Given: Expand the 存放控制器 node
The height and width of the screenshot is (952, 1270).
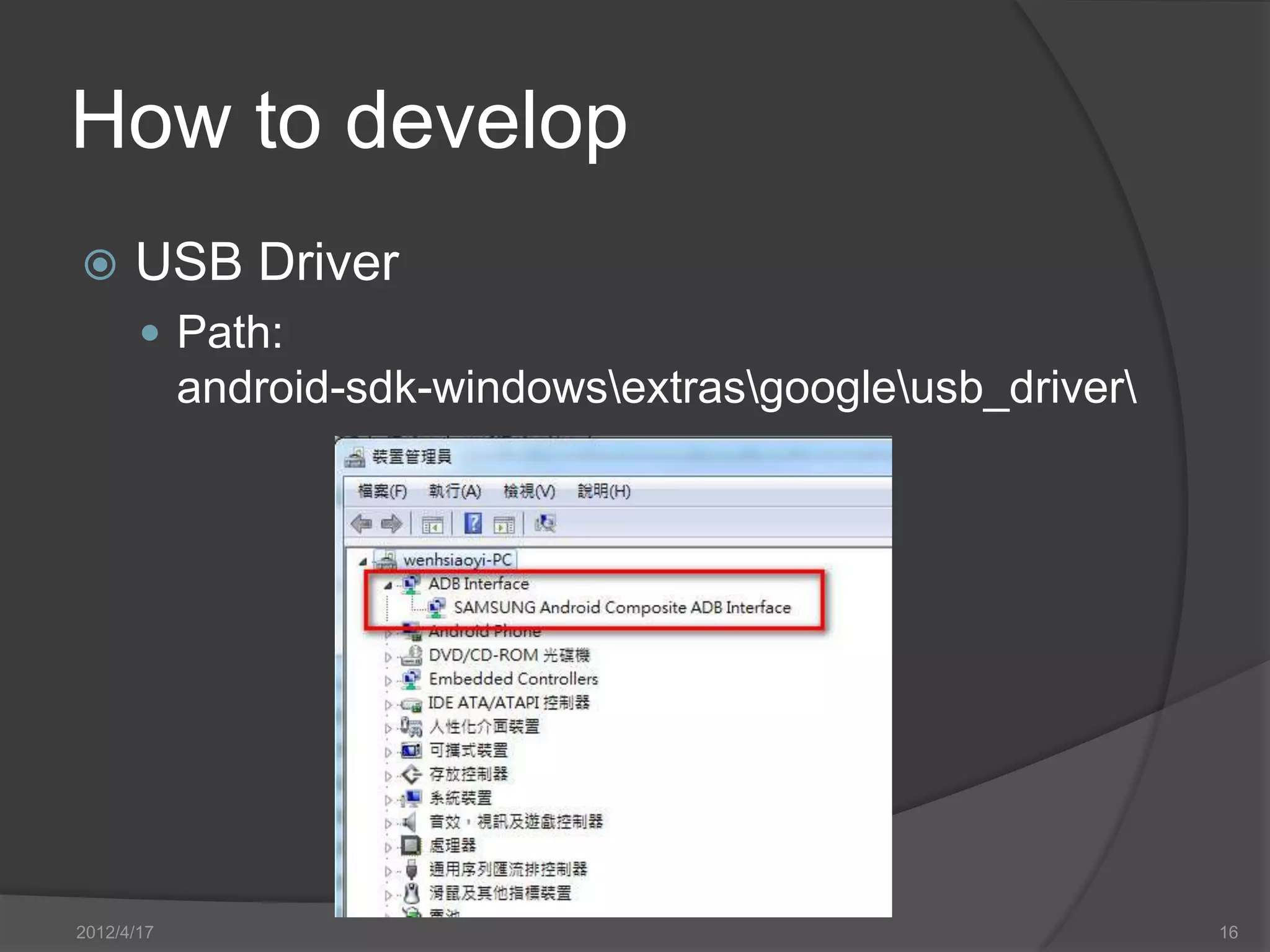Looking at the screenshot, I should 388,776.
